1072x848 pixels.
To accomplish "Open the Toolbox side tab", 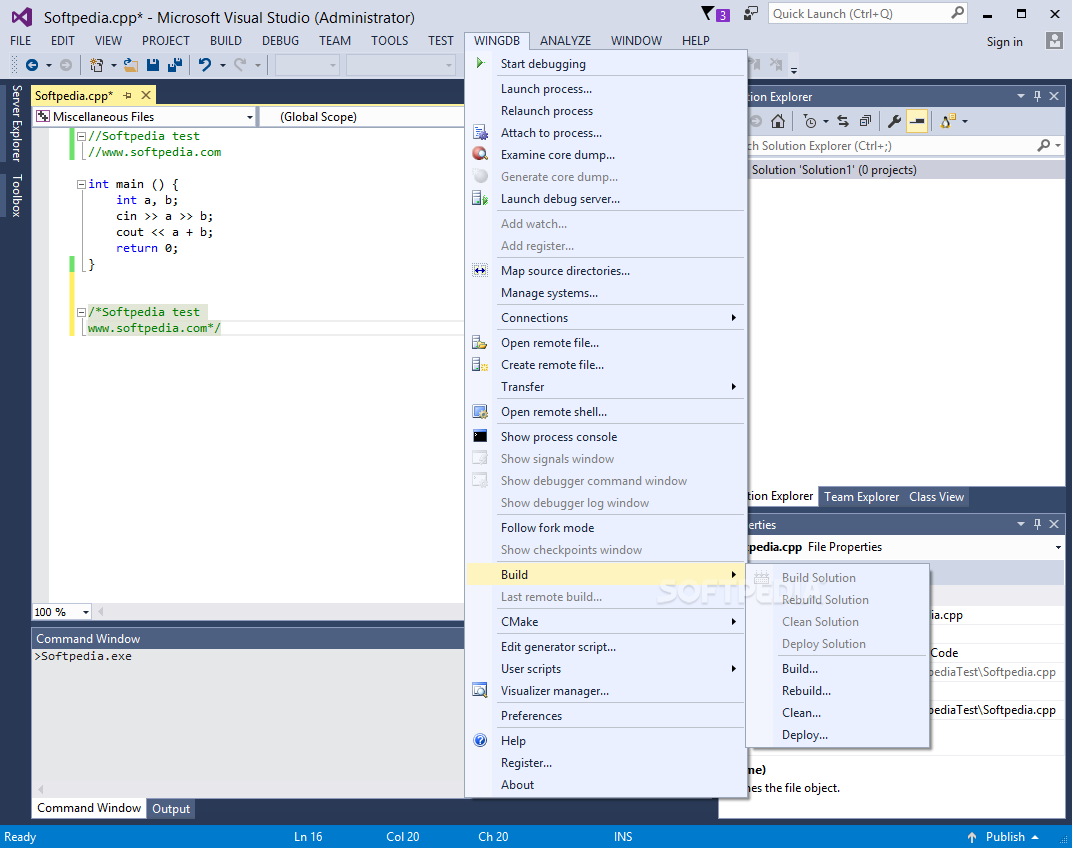I will 16,196.
